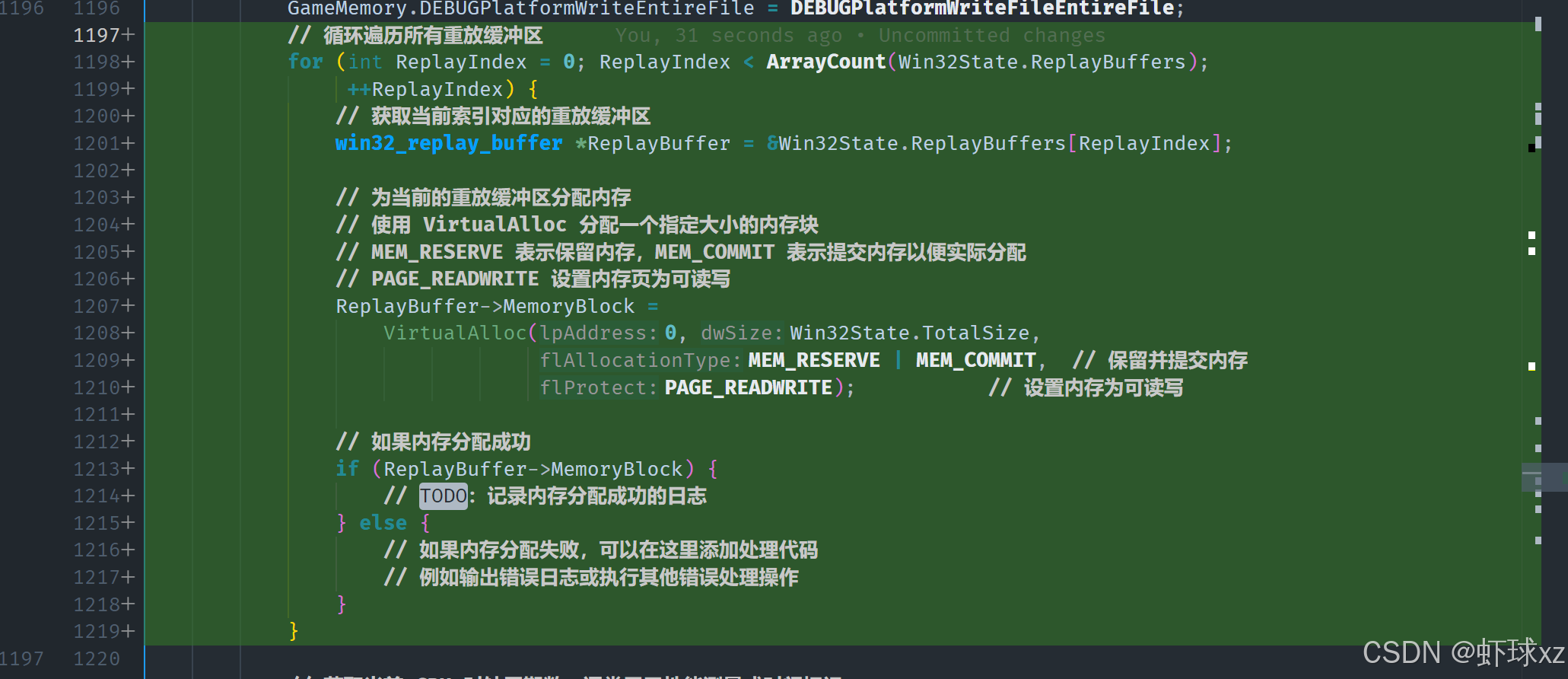
Task: Click the 'int' keyword in the for loop
Action: (365, 62)
